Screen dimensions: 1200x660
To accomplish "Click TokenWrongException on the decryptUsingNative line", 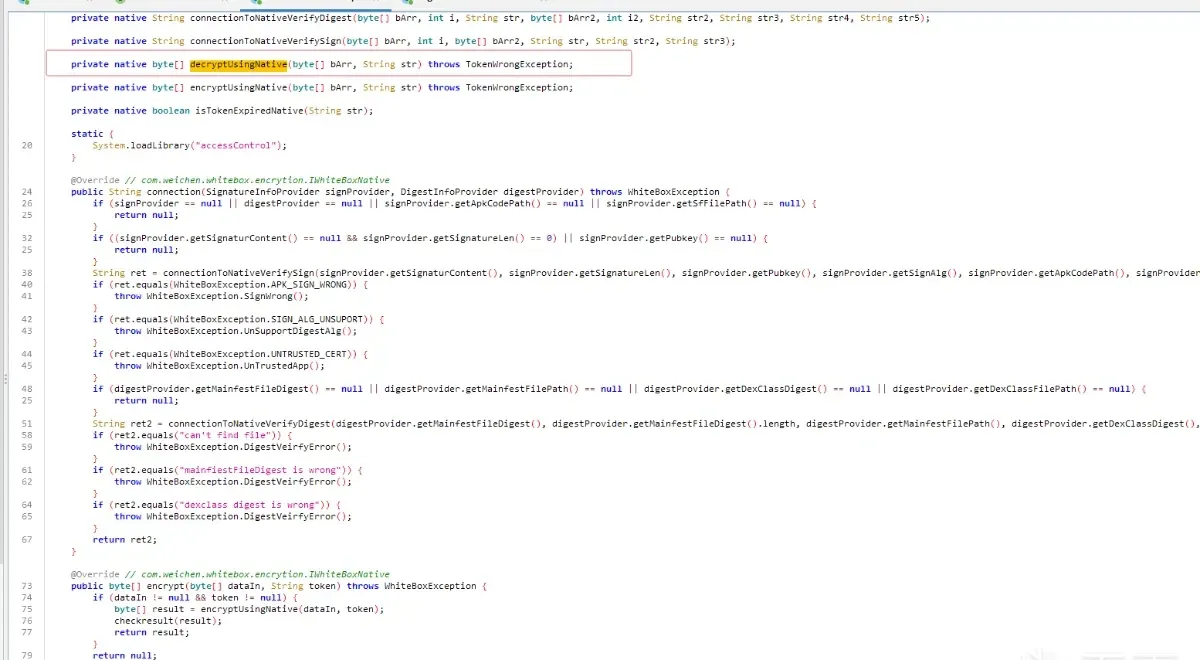I will coord(519,64).
